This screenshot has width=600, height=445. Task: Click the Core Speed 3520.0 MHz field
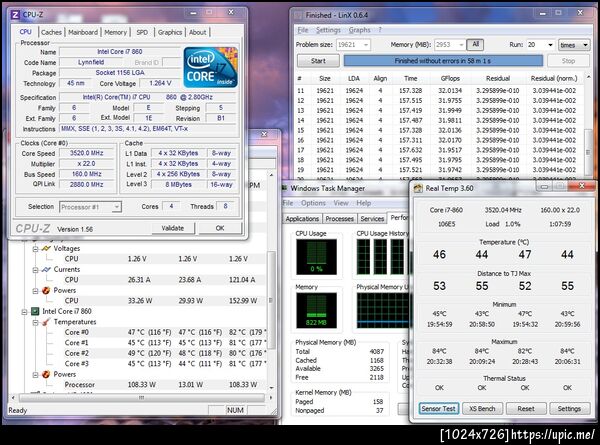point(86,153)
